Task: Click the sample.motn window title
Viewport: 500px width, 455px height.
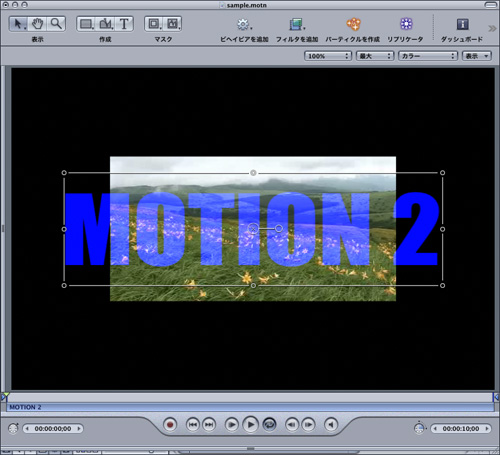Action: 246,5
